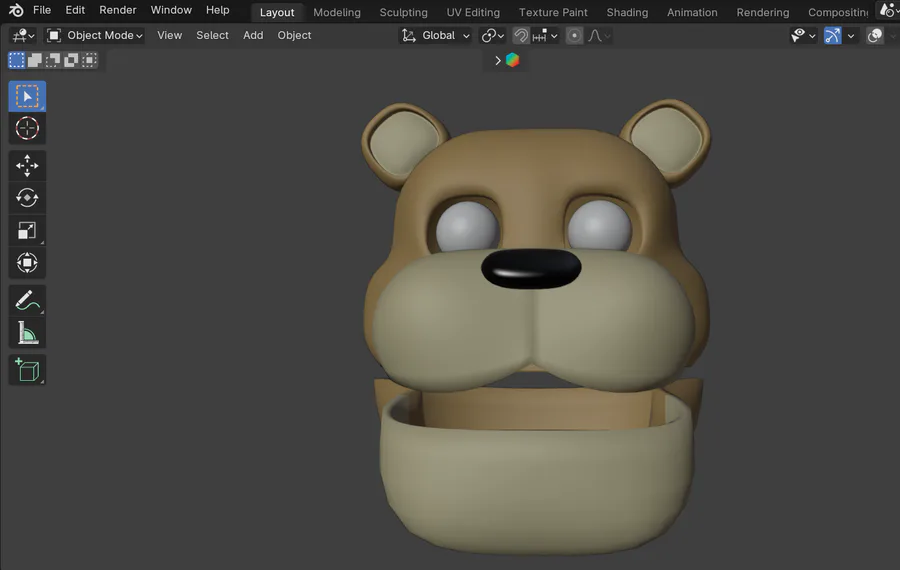The image size is (900, 570).
Task: Open the viewport Object menu
Action: [294, 36]
